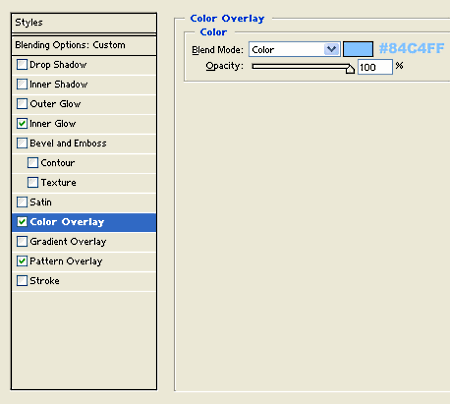Screen dimensions: 450x404
Task: Open the Styles panel header
Action: 84,23
